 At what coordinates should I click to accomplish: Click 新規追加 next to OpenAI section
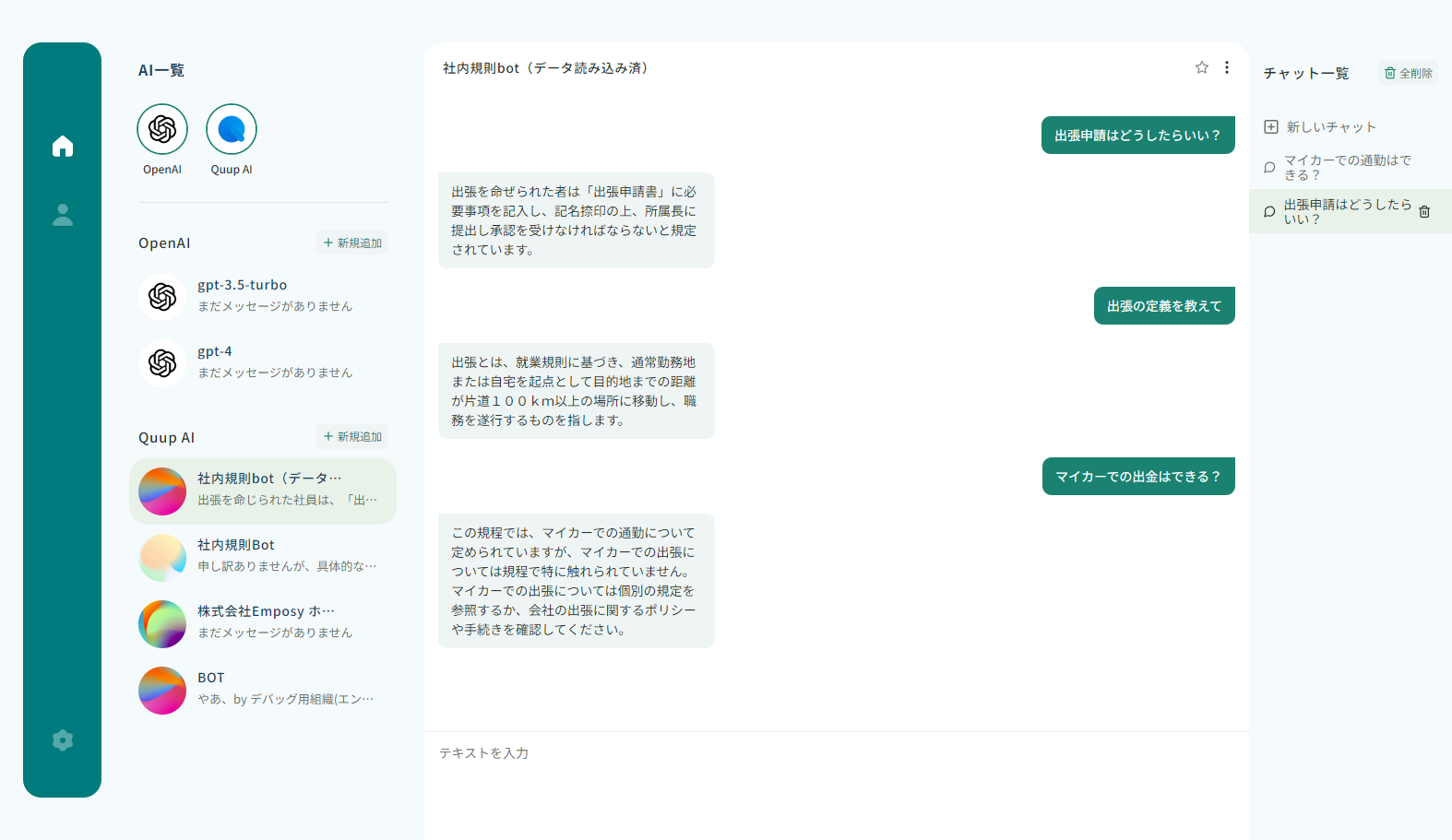351,243
